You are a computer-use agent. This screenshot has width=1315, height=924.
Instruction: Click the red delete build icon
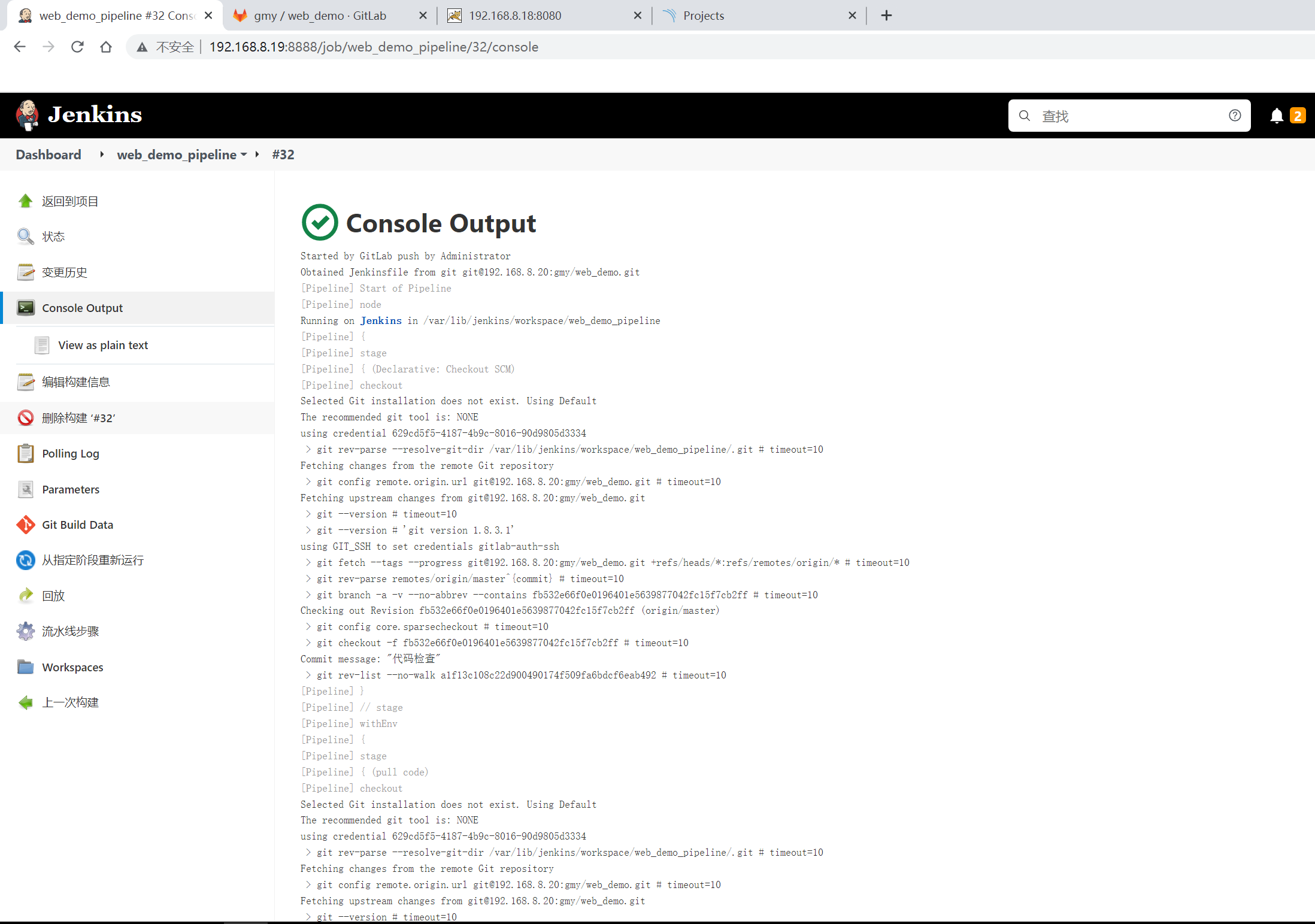[x=25, y=418]
